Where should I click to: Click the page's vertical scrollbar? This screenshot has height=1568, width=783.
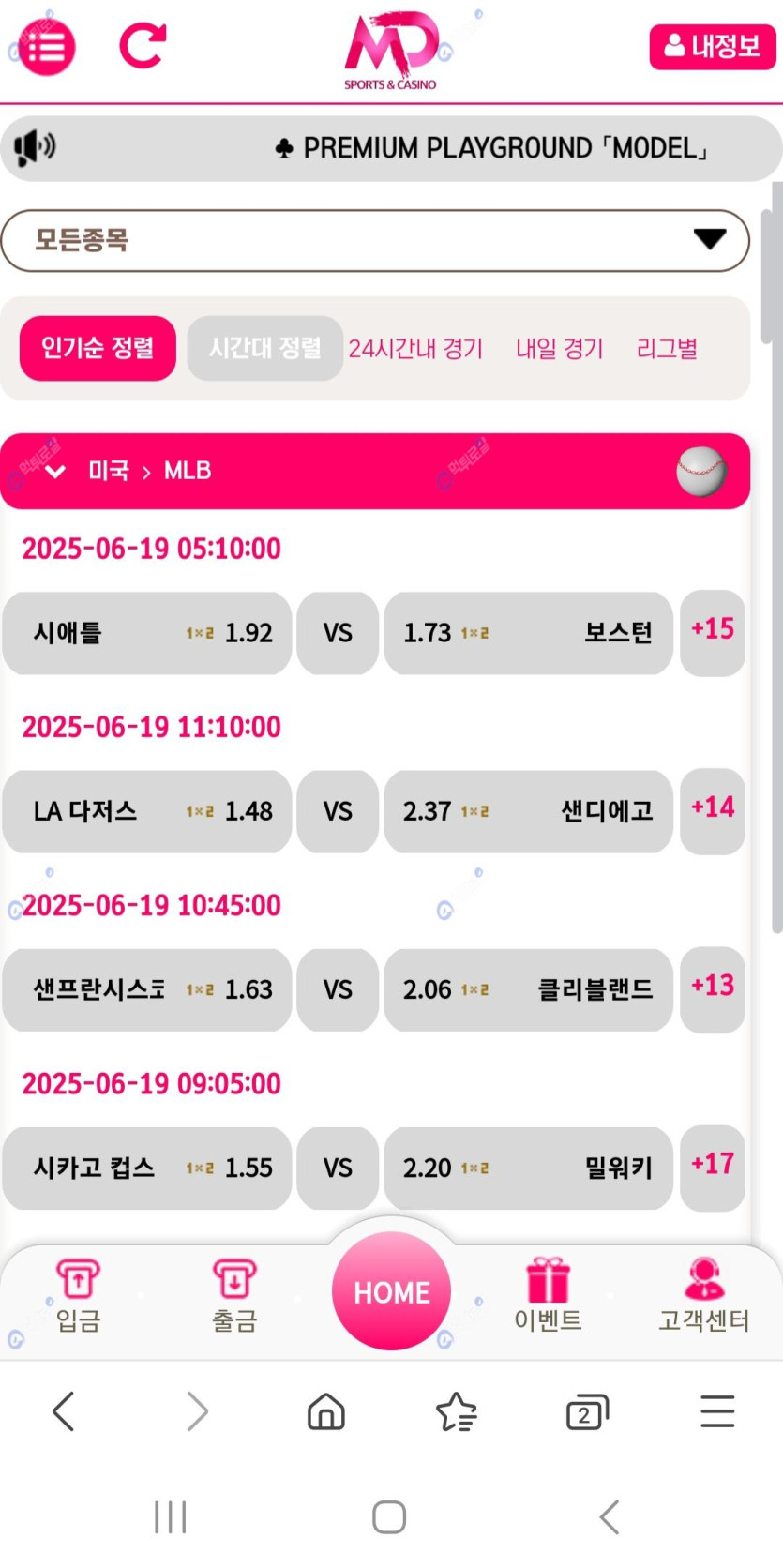(775, 563)
